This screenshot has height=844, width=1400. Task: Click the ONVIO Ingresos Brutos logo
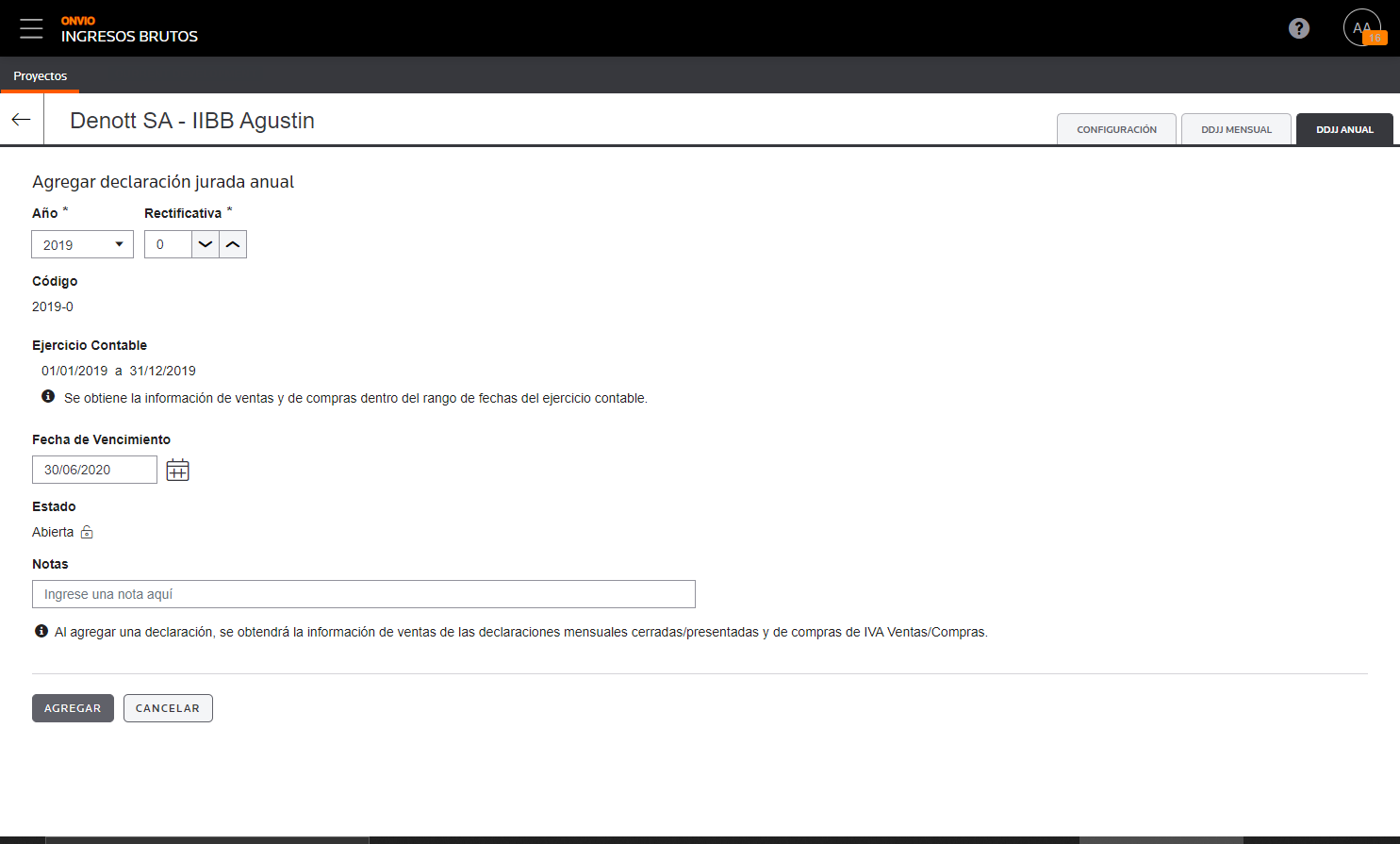pyautogui.click(x=129, y=29)
